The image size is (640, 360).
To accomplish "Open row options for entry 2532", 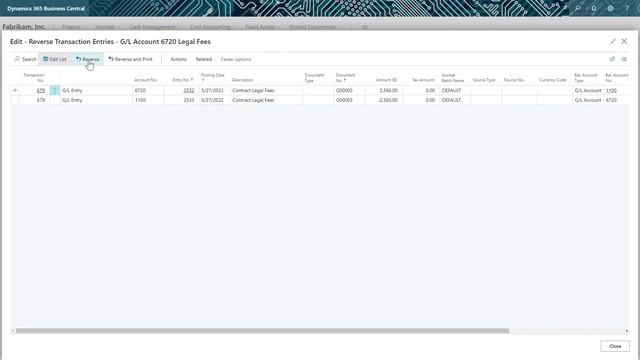I will point(55,90).
